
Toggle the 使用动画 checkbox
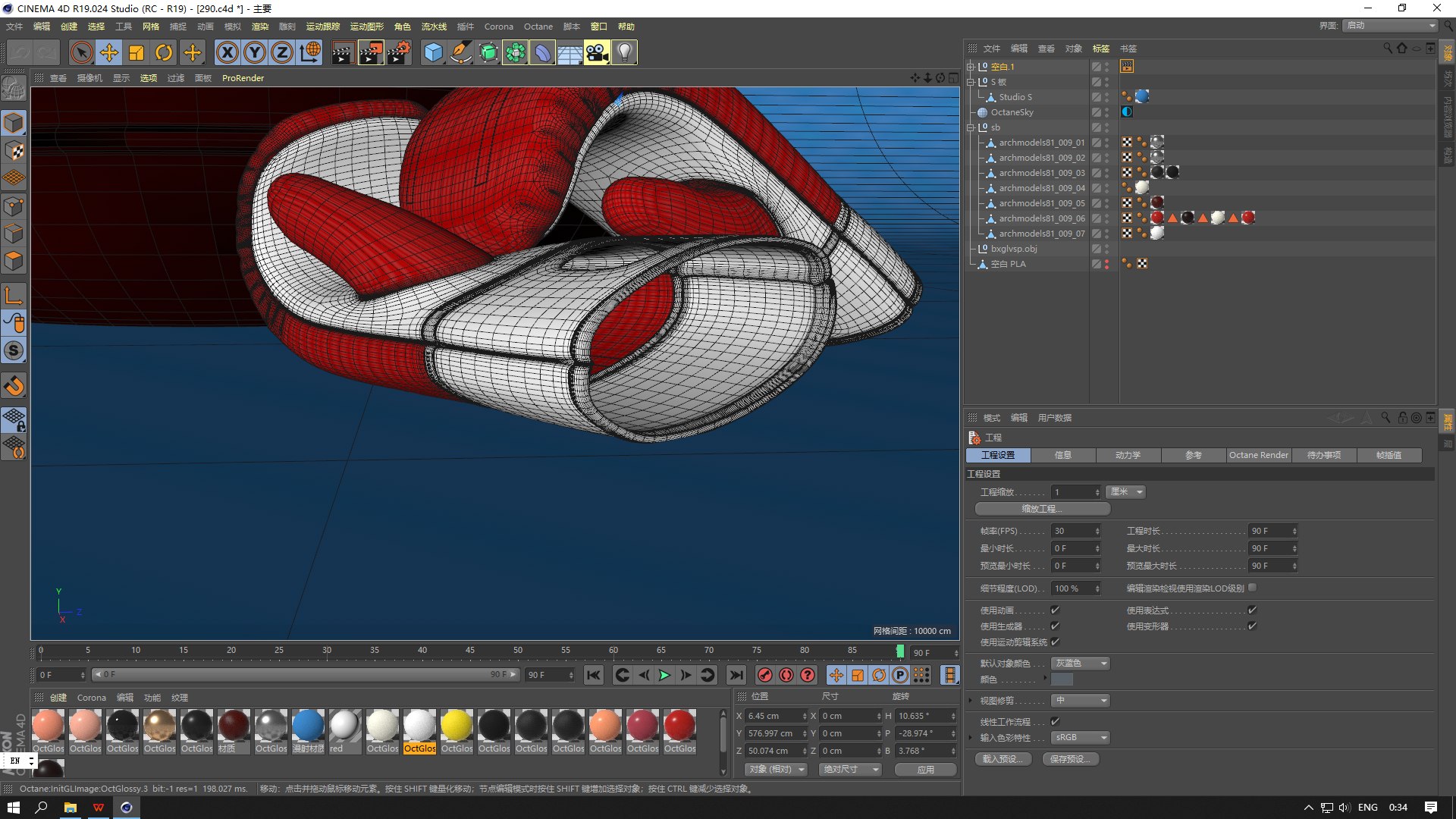(x=1055, y=610)
